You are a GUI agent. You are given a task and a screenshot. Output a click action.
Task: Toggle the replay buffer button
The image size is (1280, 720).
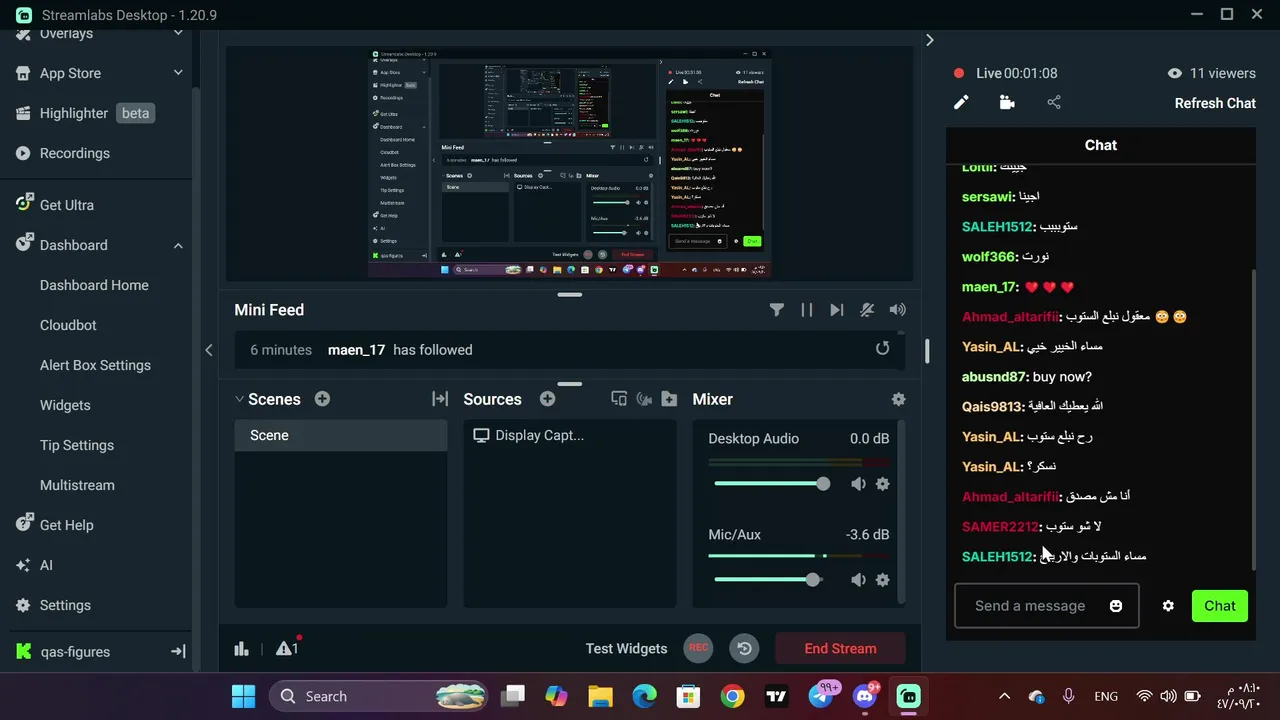744,648
